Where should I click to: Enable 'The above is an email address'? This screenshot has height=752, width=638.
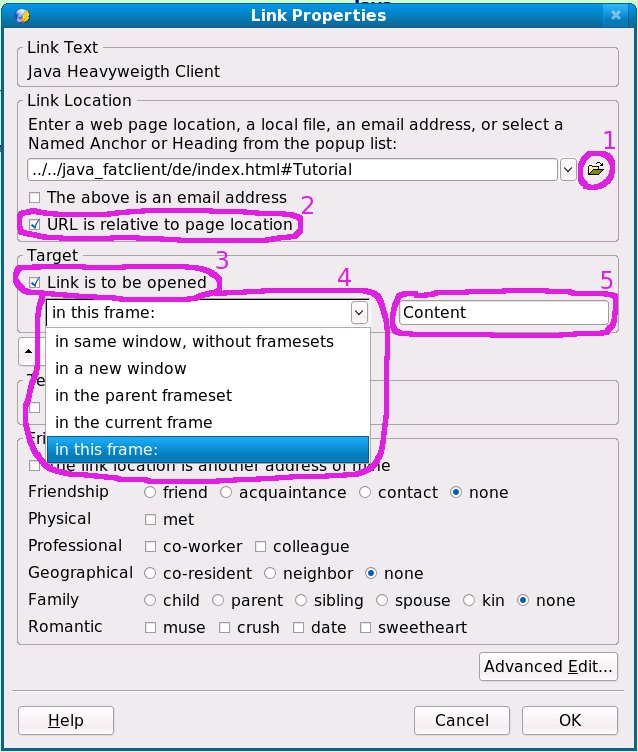click(x=36, y=198)
